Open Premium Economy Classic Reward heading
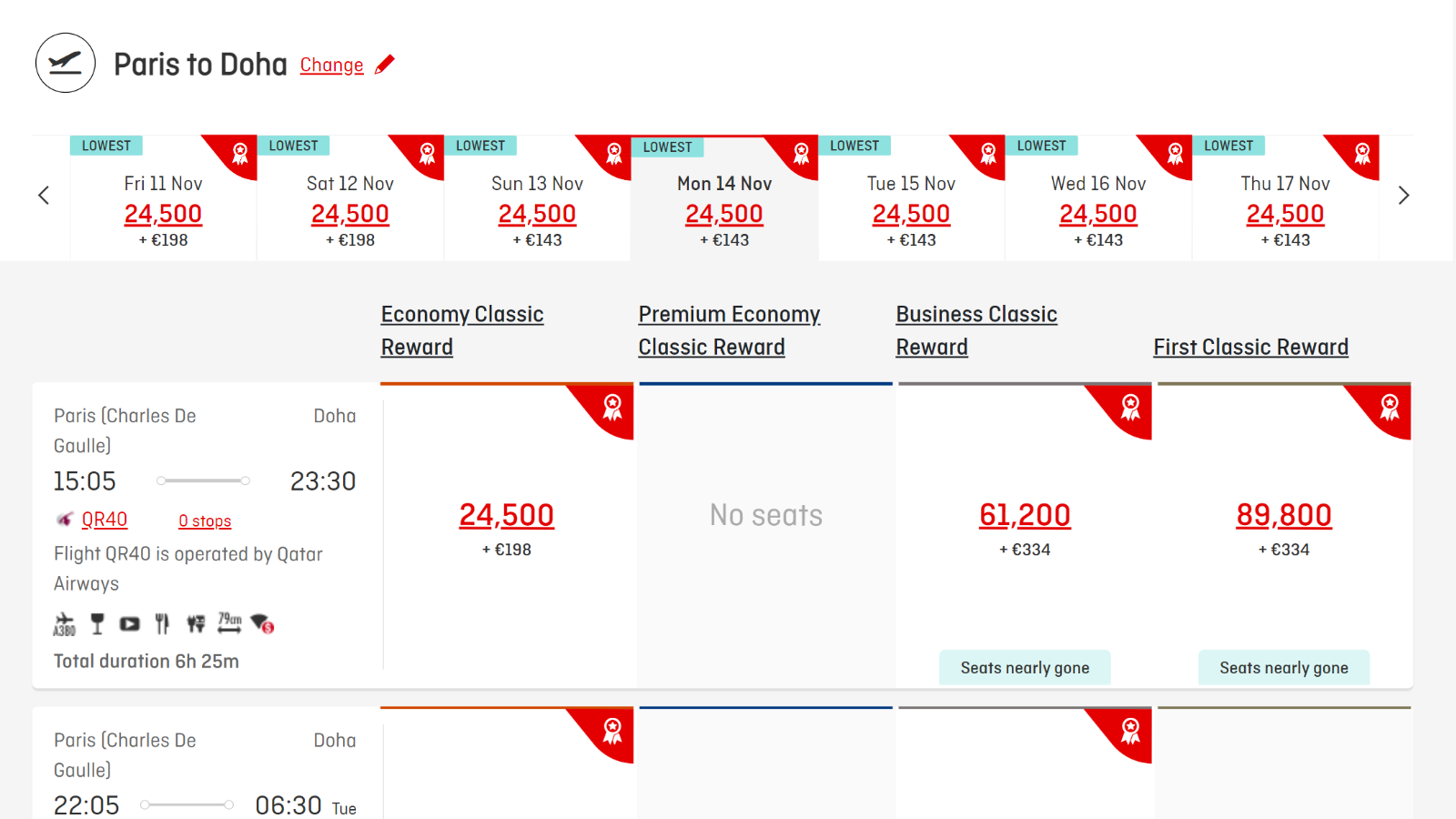 (730, 330)
